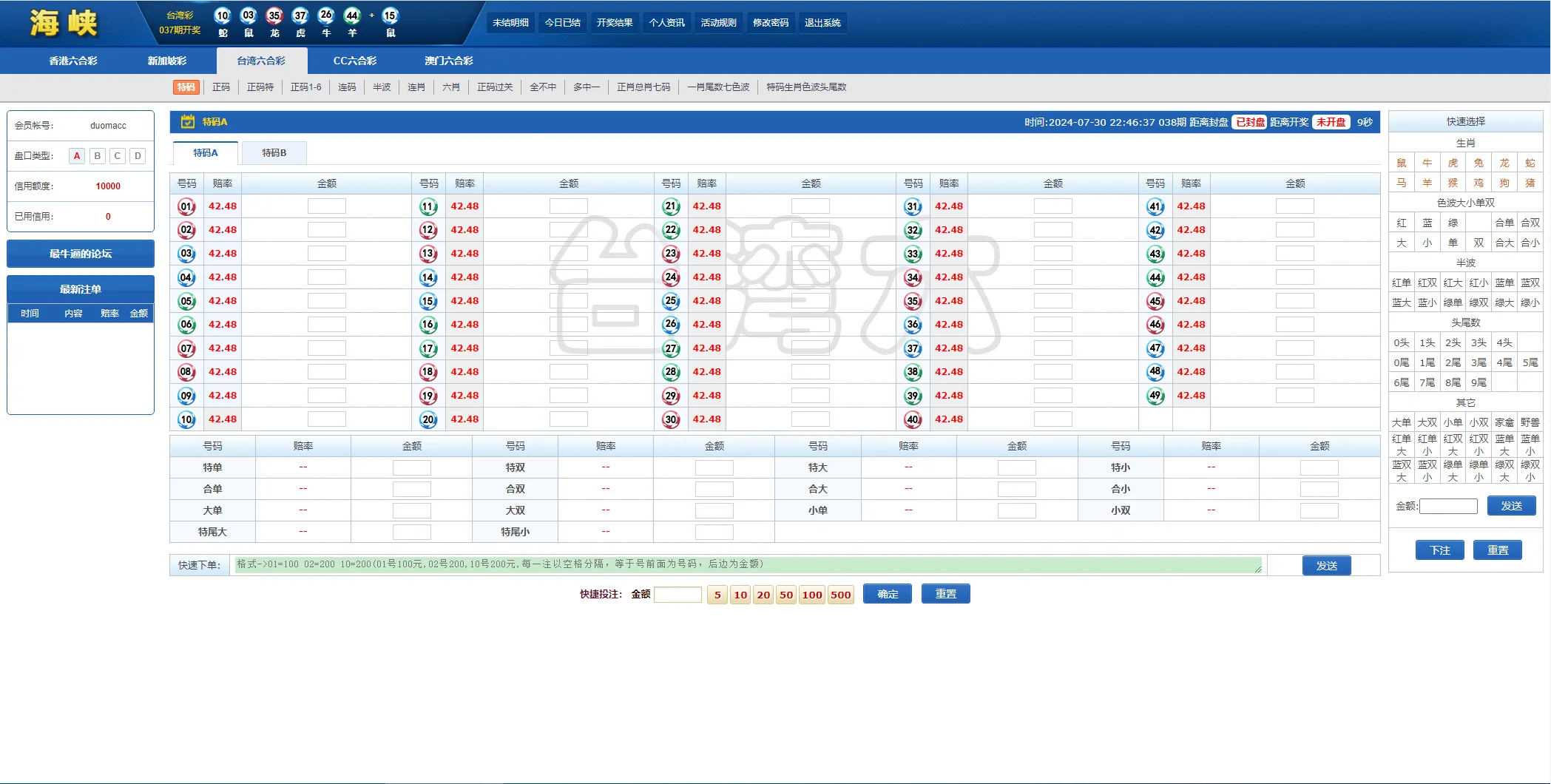Open the 特码B tab
Image resolution: width=1551 pixels, height=784 pixels.
pos(274,153)
